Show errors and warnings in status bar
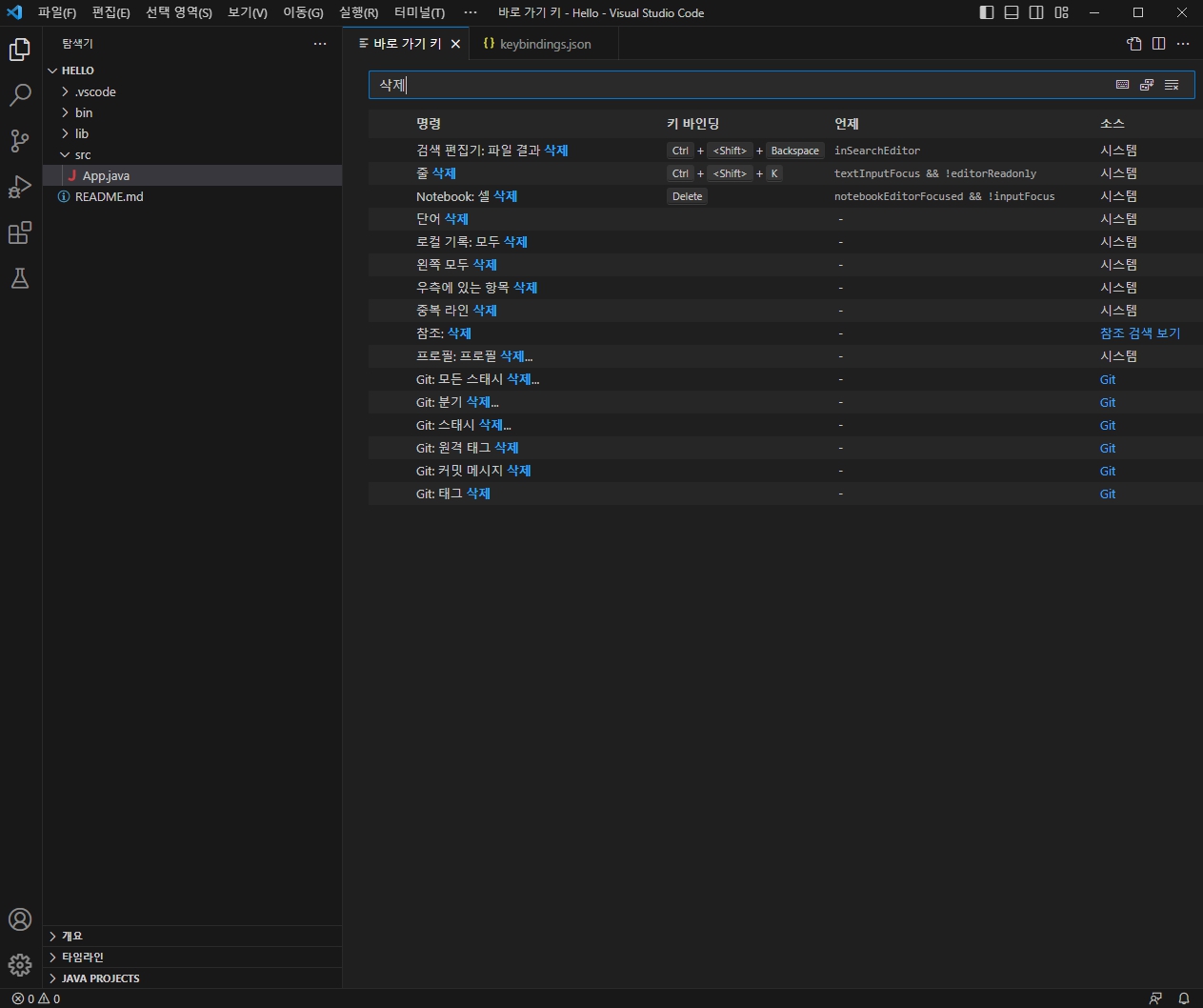The height and width of the screenshot is (1008, 1203). [x=36, y=998]
